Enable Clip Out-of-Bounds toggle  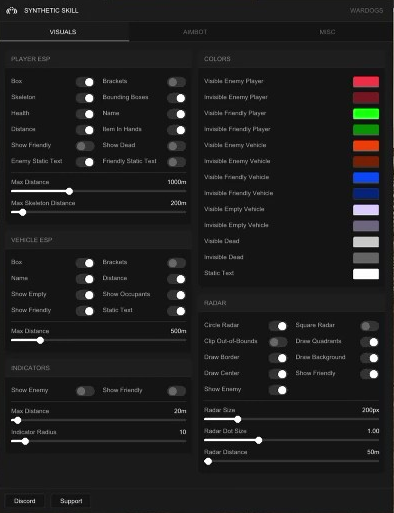[278, 342]
